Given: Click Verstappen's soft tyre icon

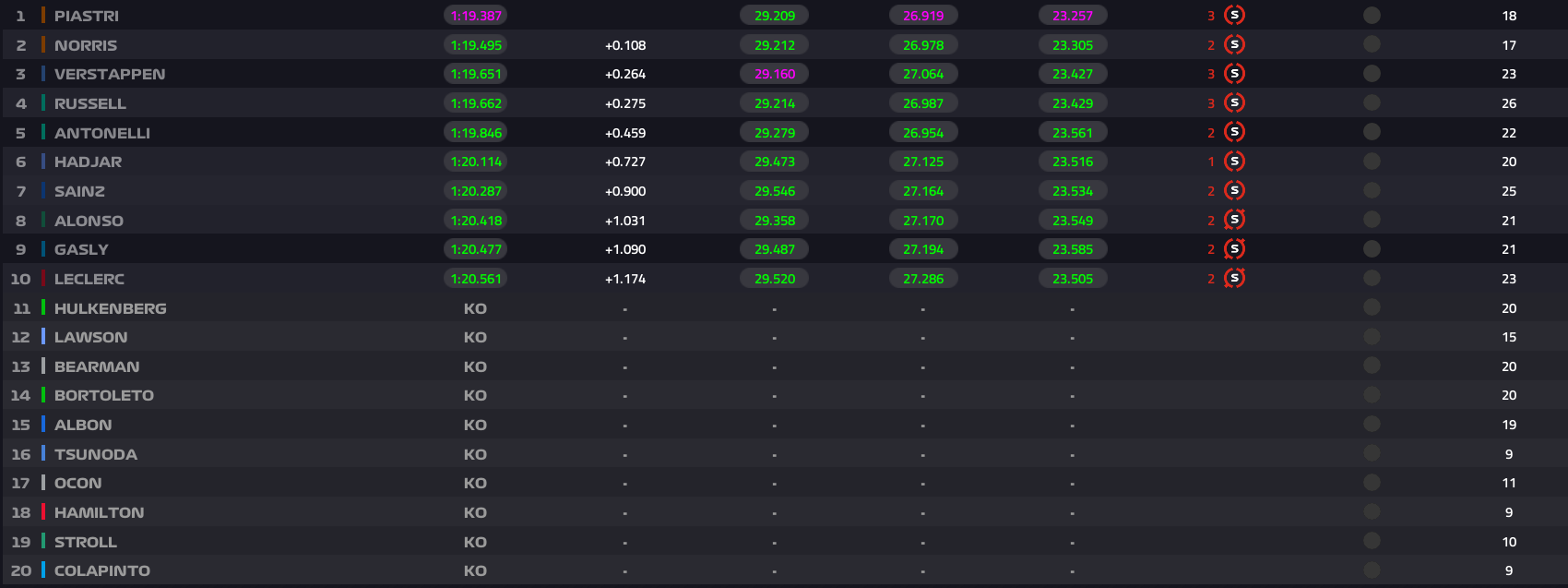Looking at the screenshot, I should point(1234,74).
